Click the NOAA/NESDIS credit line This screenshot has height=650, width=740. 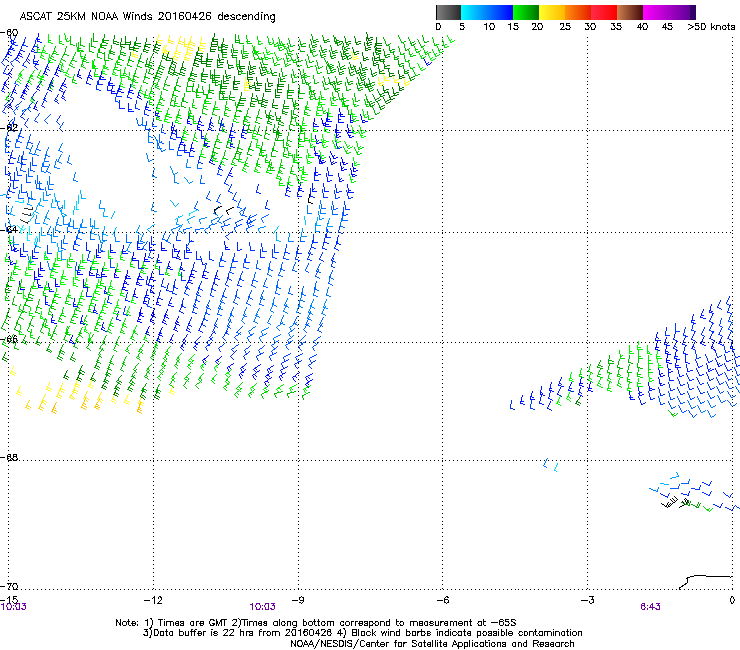(x=432, y=644)
